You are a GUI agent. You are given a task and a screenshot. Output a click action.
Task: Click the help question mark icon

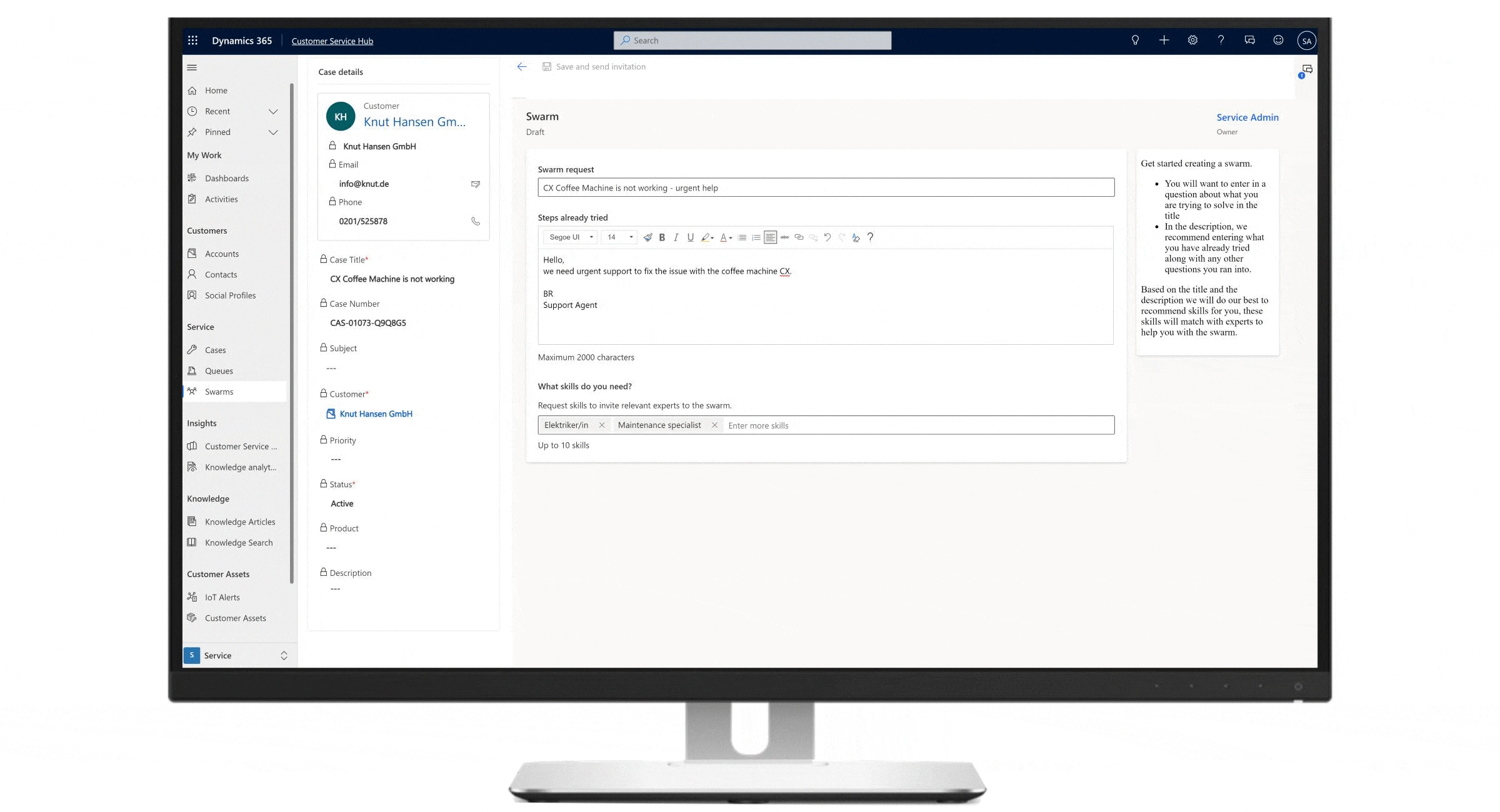1221,40
